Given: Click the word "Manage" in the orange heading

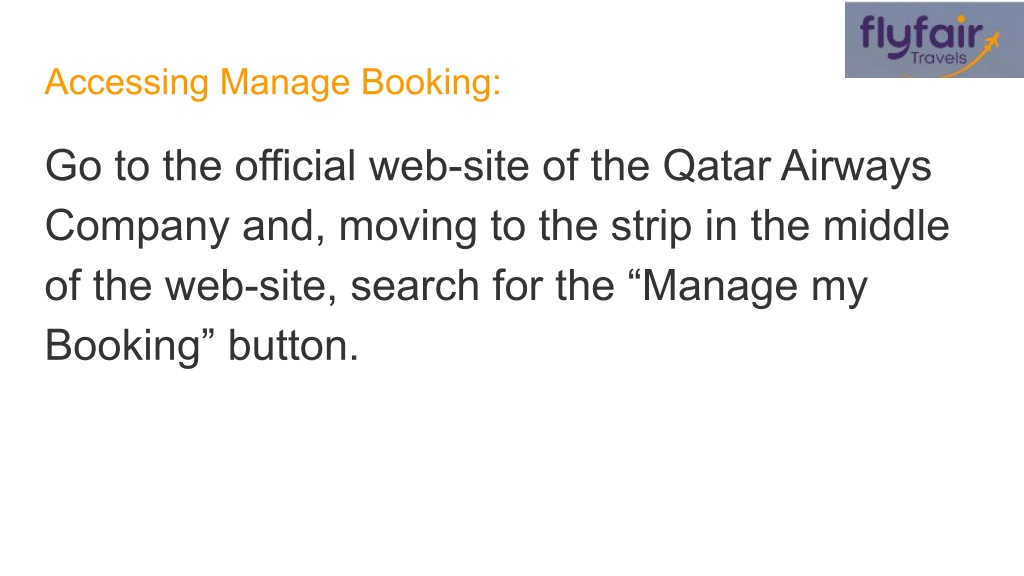Looking at the screenshot, I should [x=285, y=84].
